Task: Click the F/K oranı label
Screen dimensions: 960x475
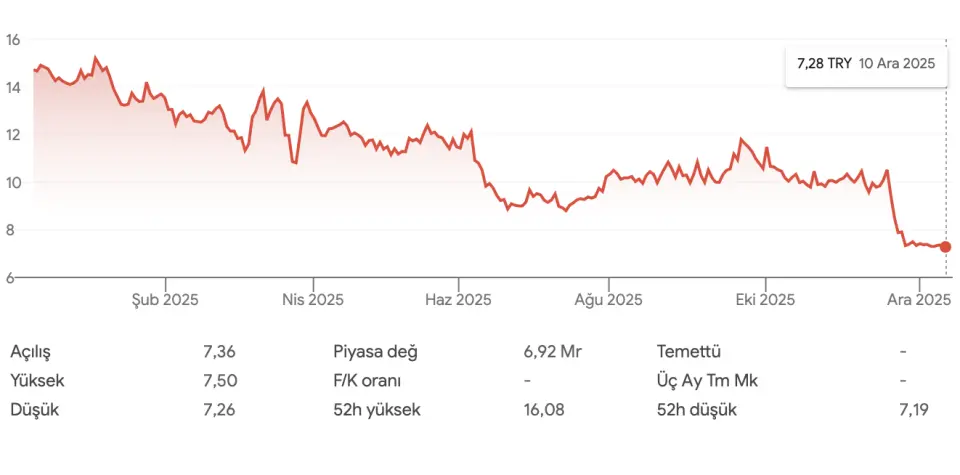Action: pos(370,381)
